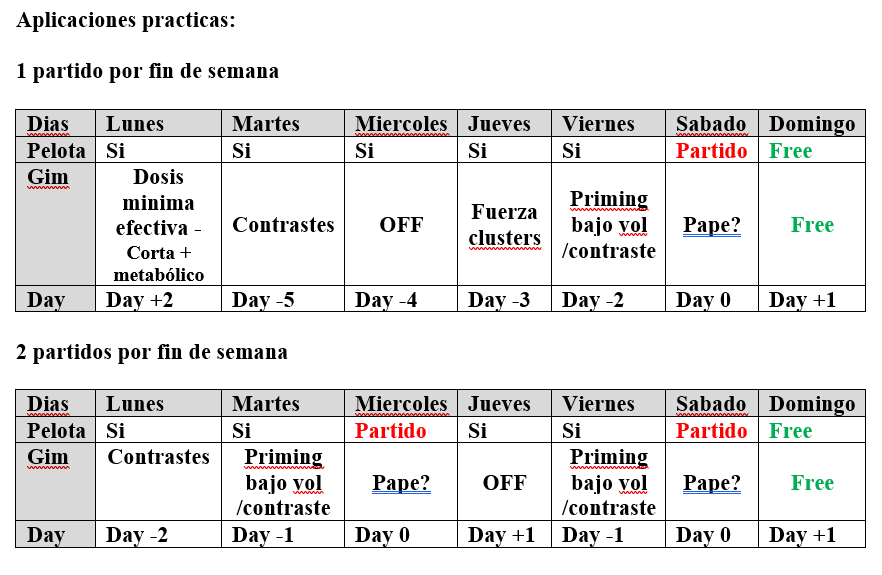Click the "Day -3" cell
This screenshot has height=575, width=882.
click(x=499, y=300)
